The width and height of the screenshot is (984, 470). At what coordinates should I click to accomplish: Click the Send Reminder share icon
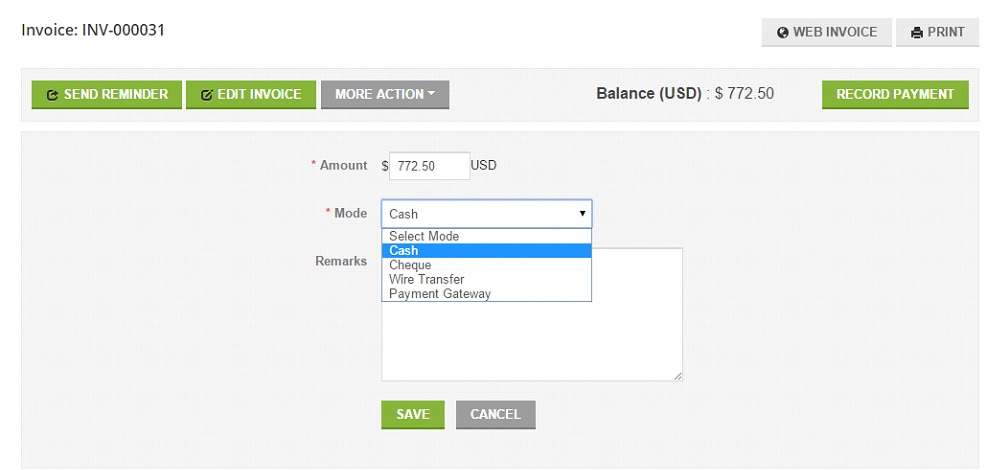coord(53,95)
